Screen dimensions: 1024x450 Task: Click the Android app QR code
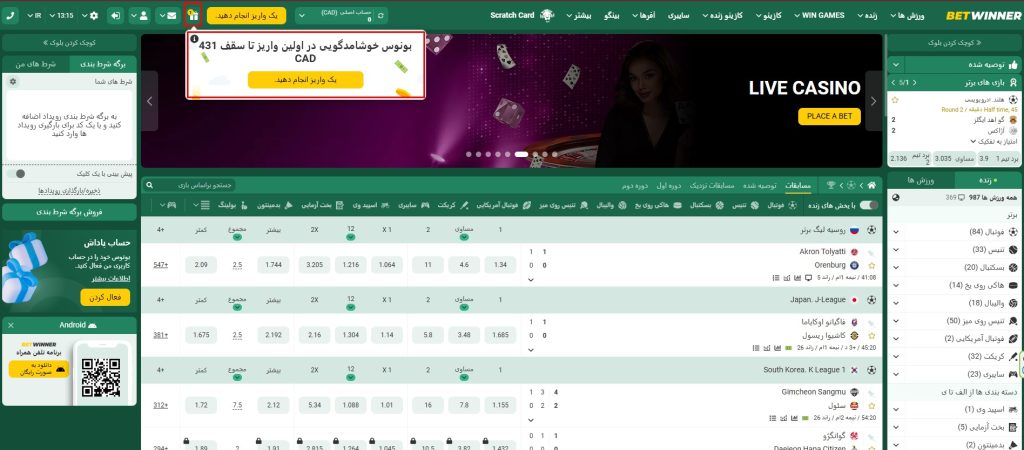pyautogui.click(x=101, y=378)
